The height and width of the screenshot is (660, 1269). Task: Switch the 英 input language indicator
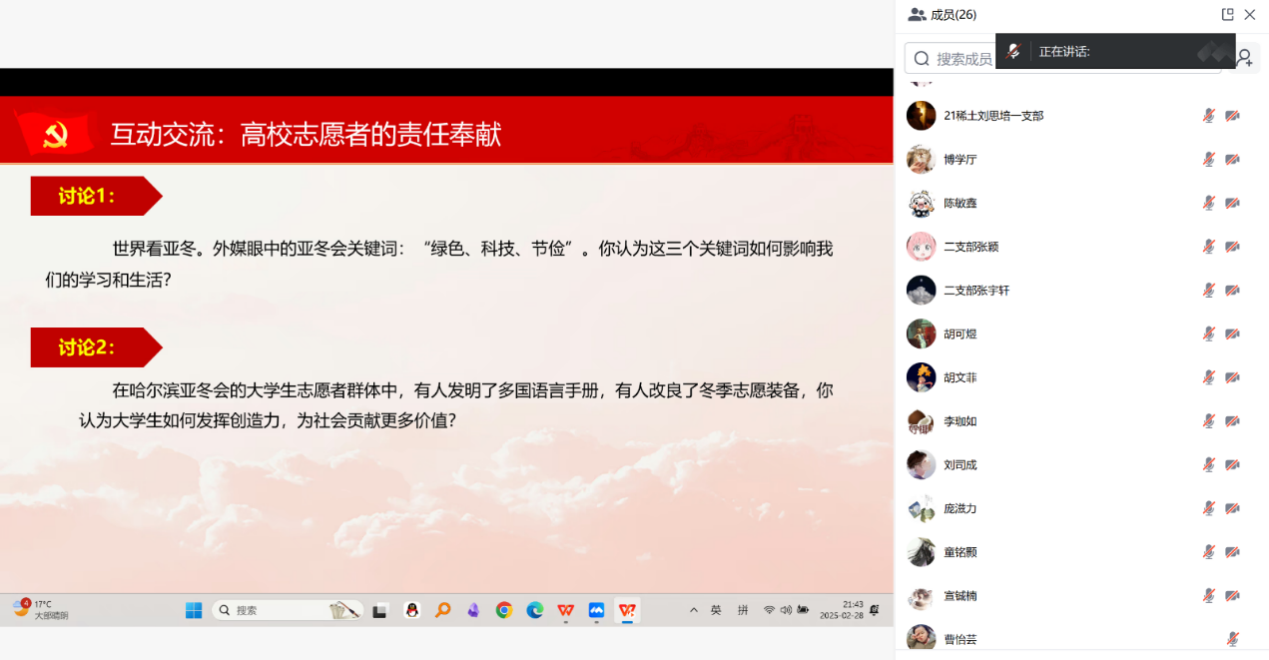click(716, 610)
